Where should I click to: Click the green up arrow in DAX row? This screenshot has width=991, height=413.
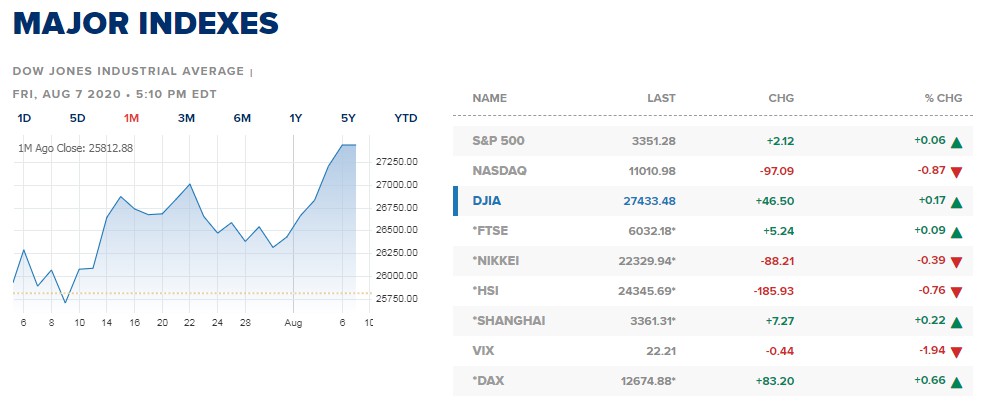pos(956,382)
